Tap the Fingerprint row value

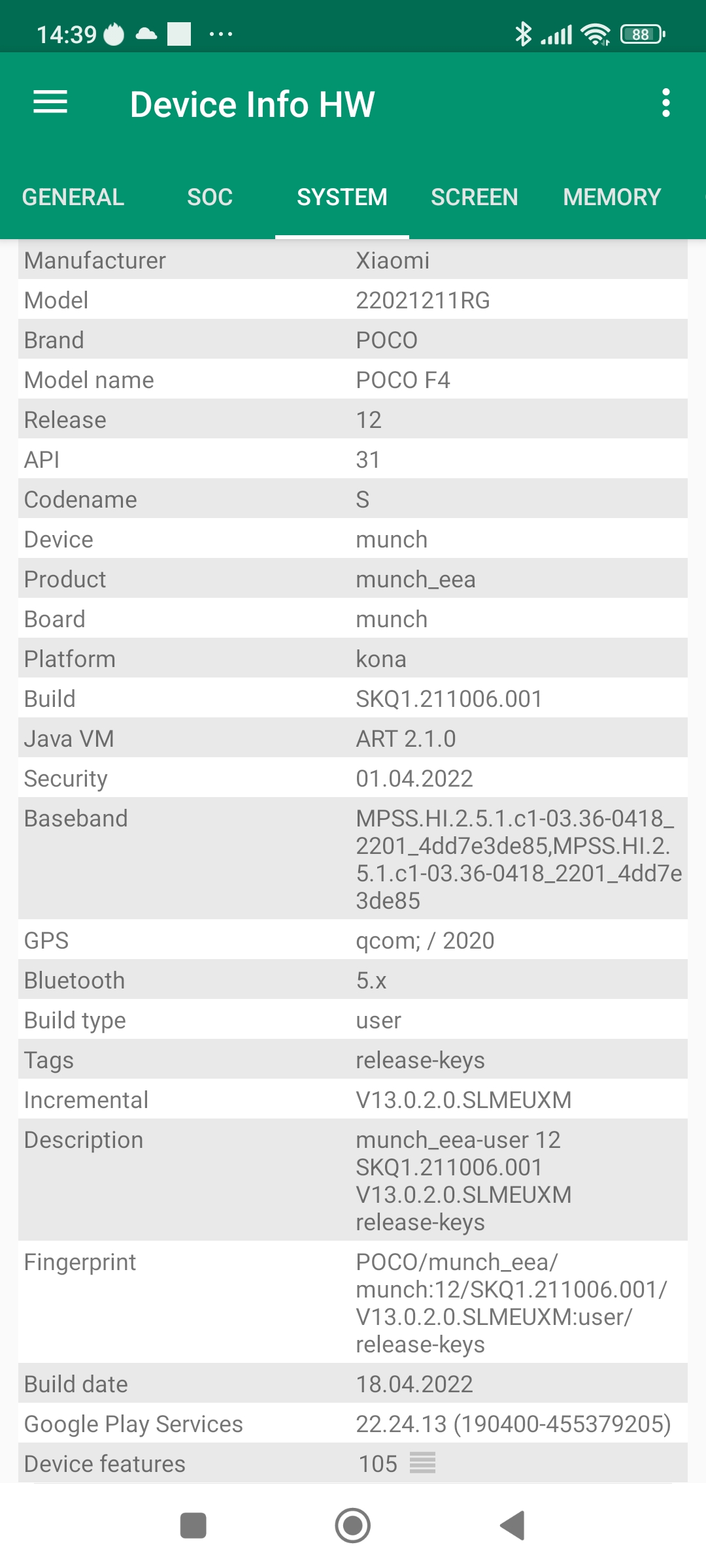click(x=511, y=1303)
